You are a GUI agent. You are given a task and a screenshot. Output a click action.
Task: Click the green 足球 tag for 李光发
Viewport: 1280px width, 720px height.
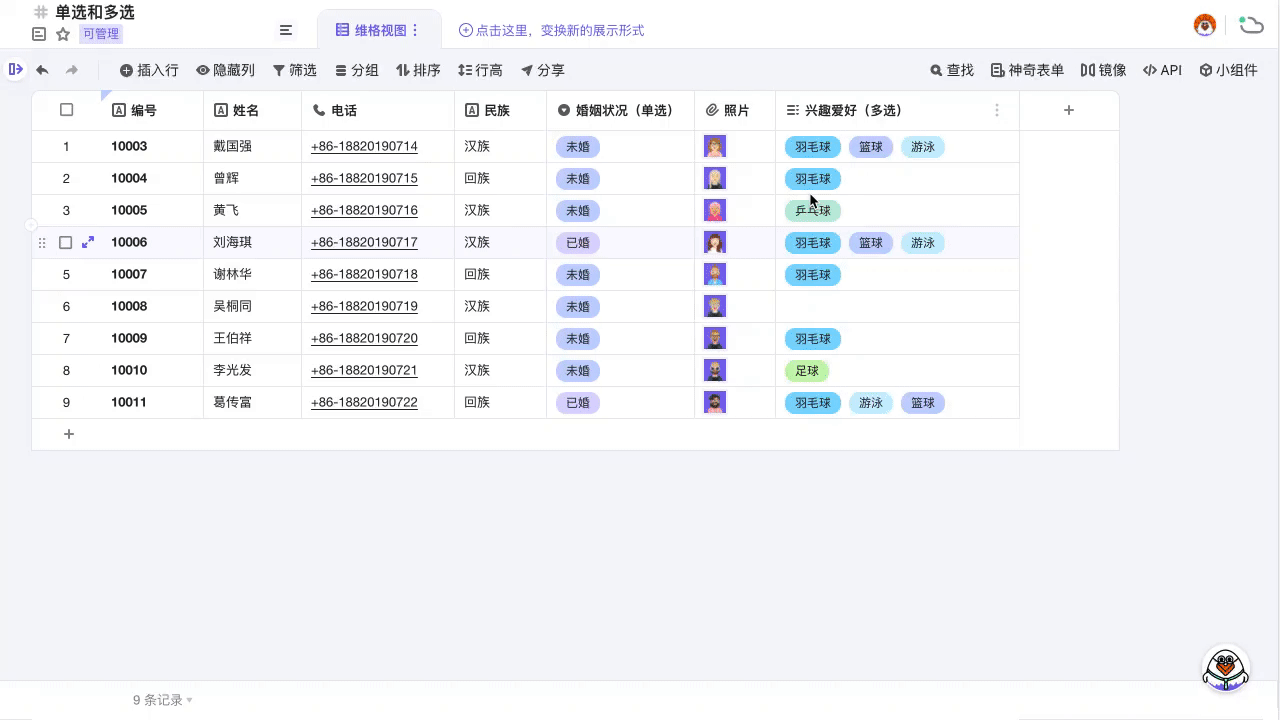[806, 371]
